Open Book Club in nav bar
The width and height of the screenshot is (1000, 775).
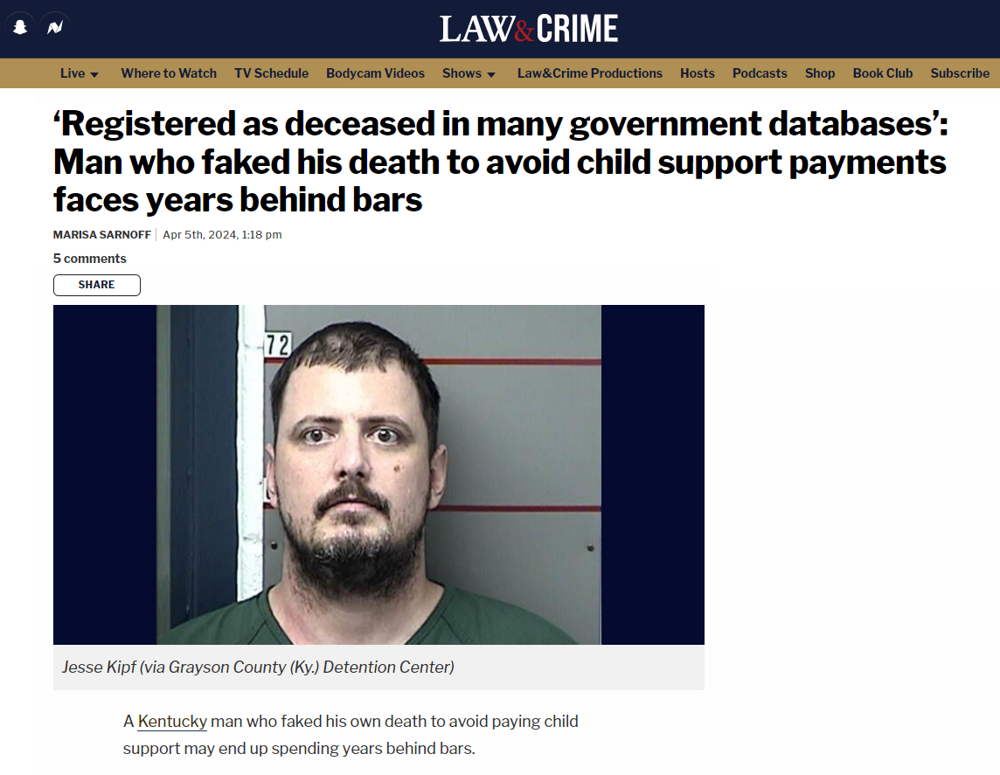point(883,73)
